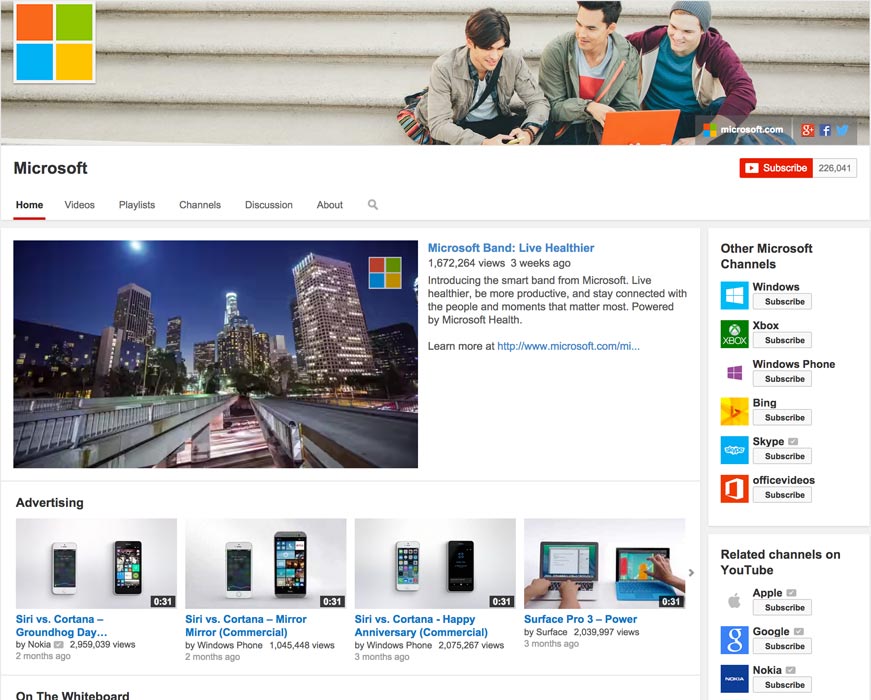
Task: Subscribe to the Skype channel
Action: pos(782,456)
